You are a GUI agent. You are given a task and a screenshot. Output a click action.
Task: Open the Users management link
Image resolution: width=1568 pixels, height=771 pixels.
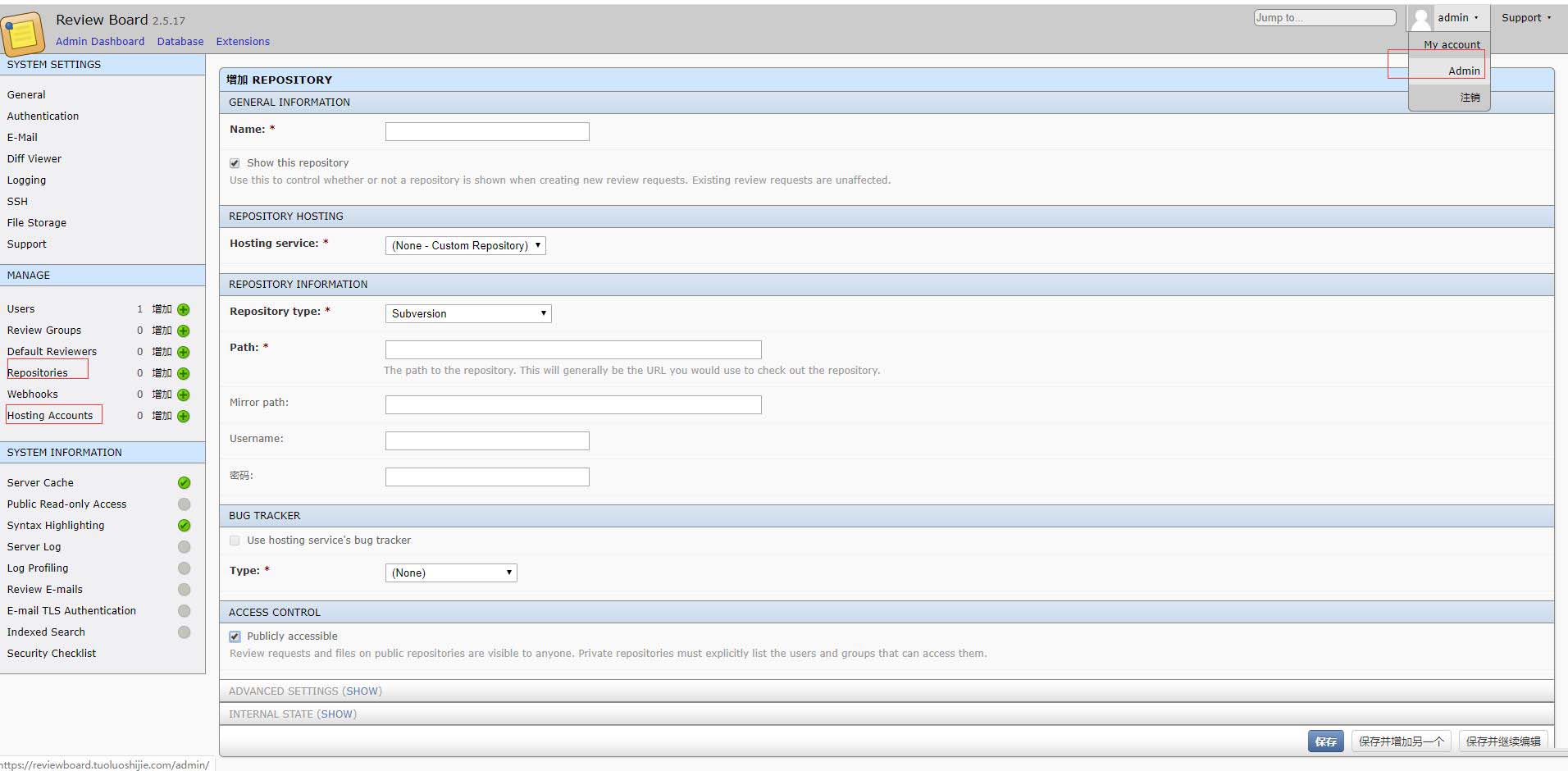21,309
